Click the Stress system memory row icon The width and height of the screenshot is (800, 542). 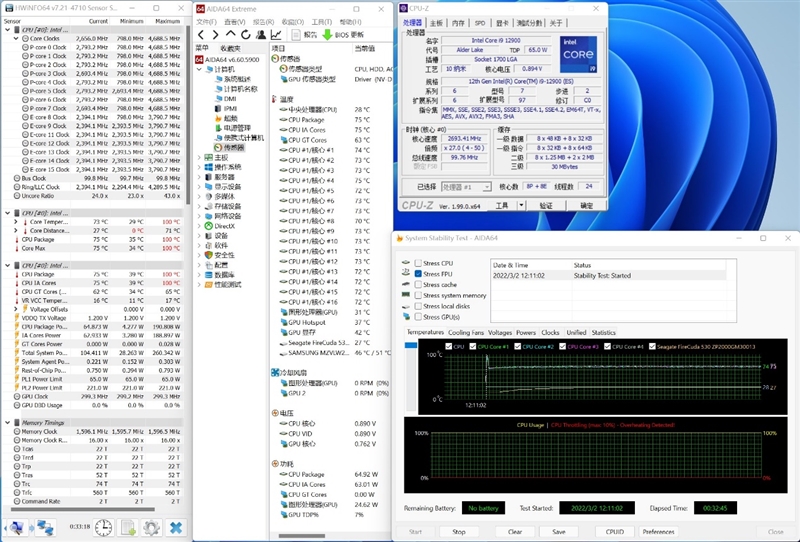406,295
